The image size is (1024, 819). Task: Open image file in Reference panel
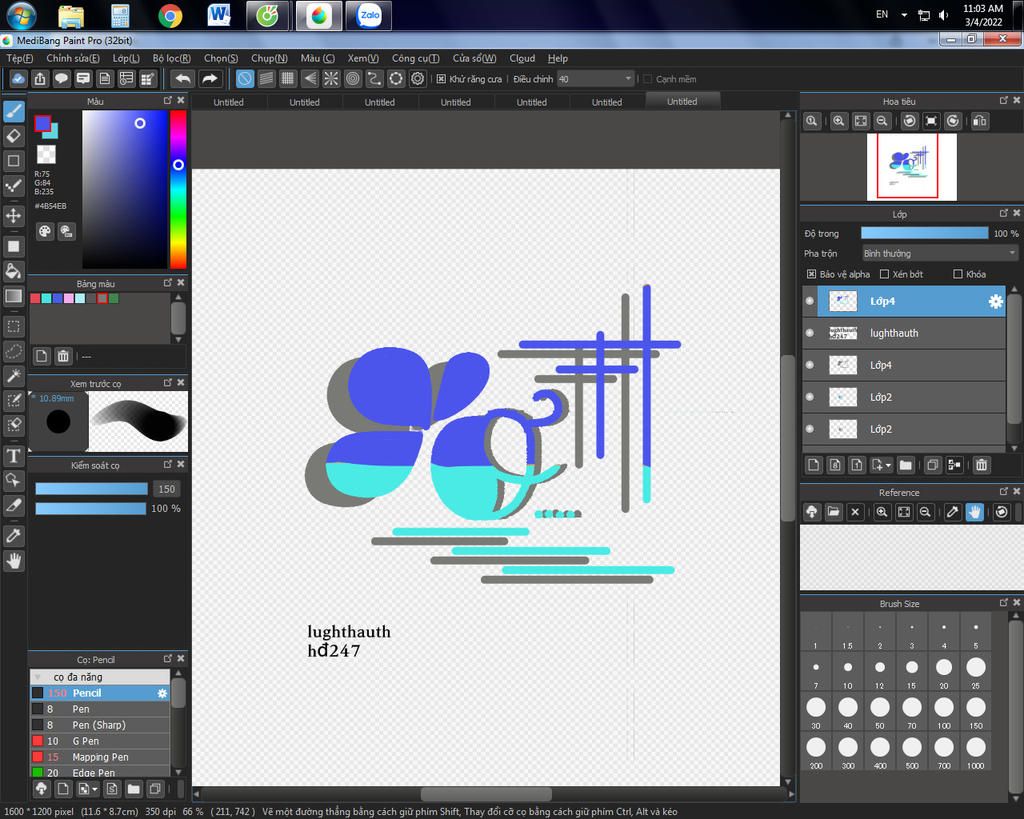click(833, 512)
